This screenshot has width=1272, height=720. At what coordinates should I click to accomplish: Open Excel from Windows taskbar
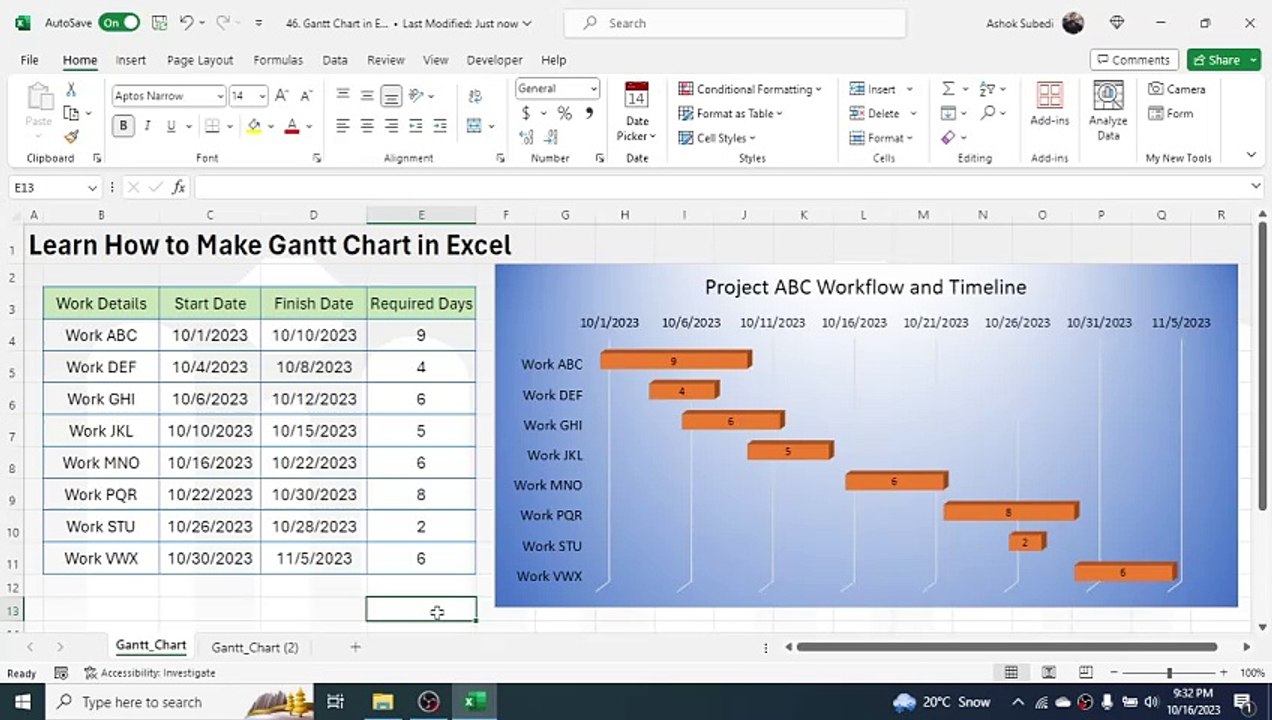(x=474, y=701)
